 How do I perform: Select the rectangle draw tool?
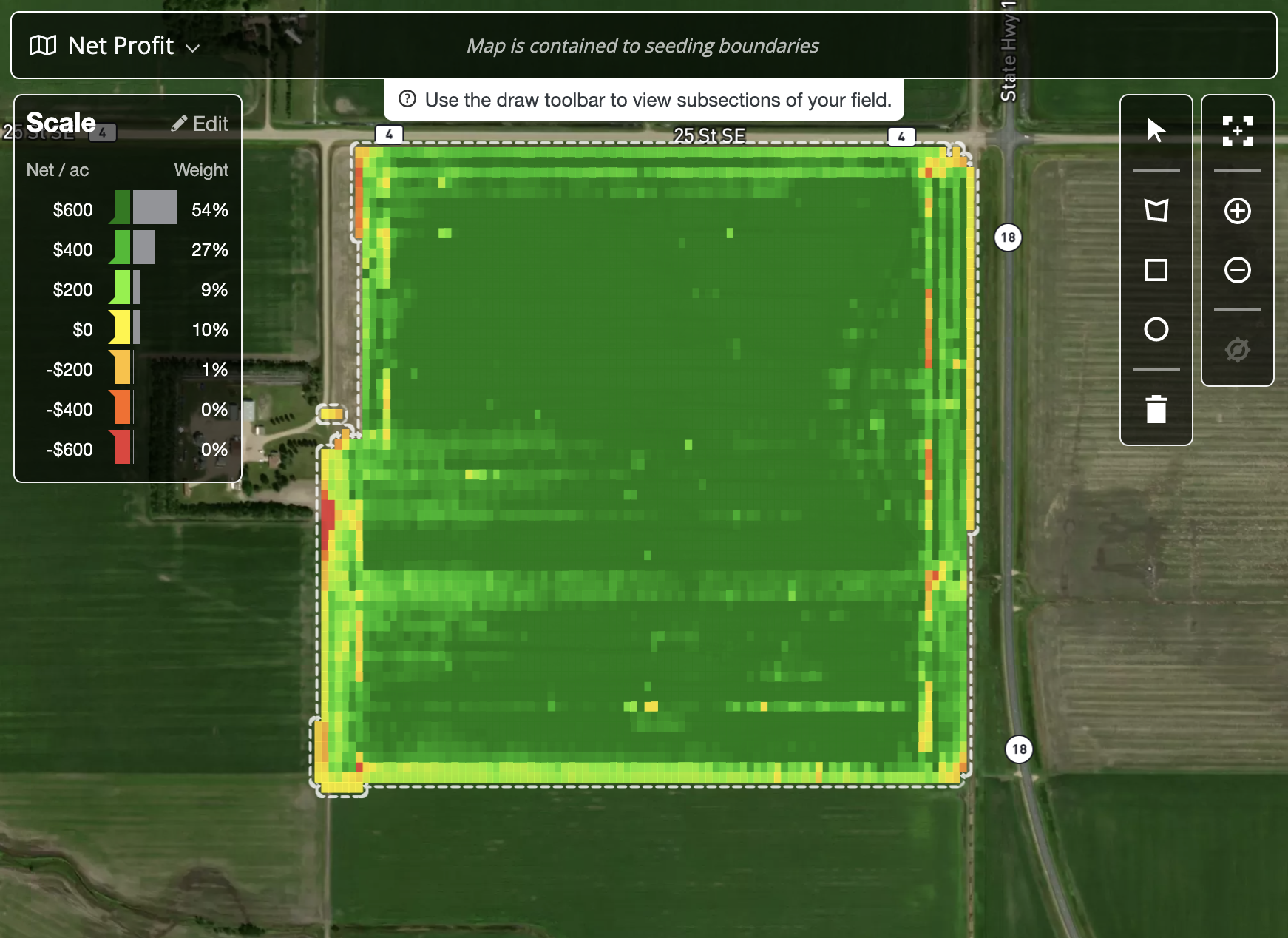tap(1156, 269)
